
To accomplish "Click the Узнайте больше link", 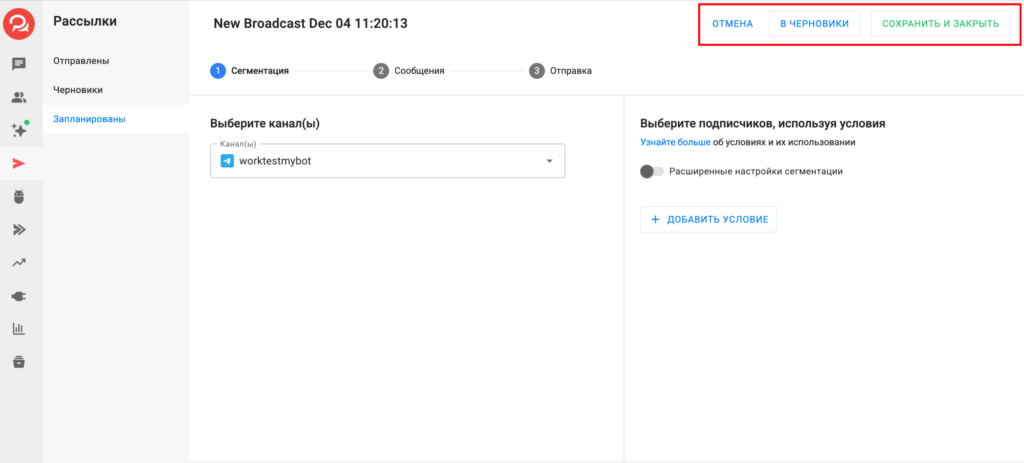I will click(675, 143).
